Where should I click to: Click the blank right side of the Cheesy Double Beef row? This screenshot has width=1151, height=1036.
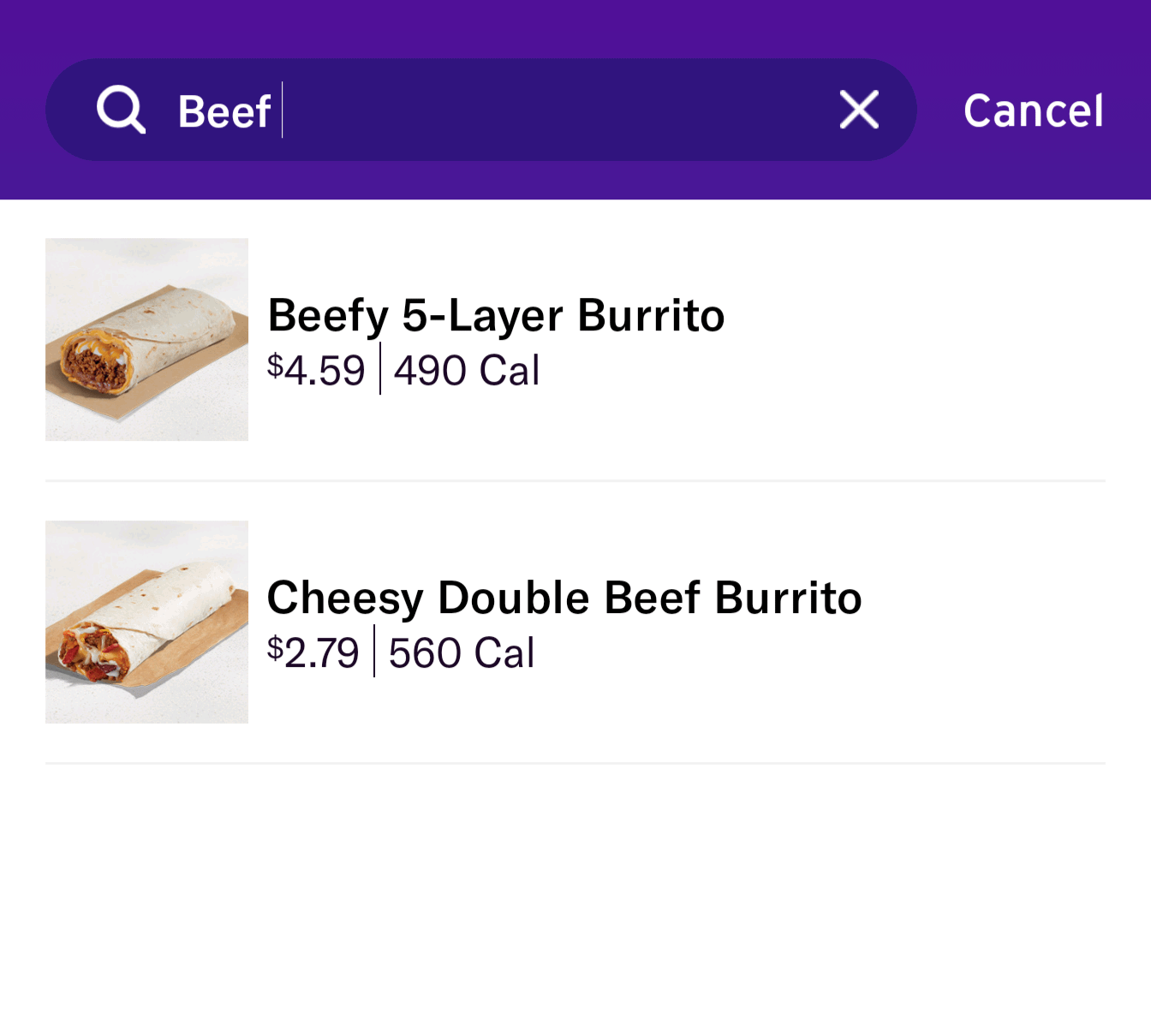pyautogui.click(x=985, y=625)
